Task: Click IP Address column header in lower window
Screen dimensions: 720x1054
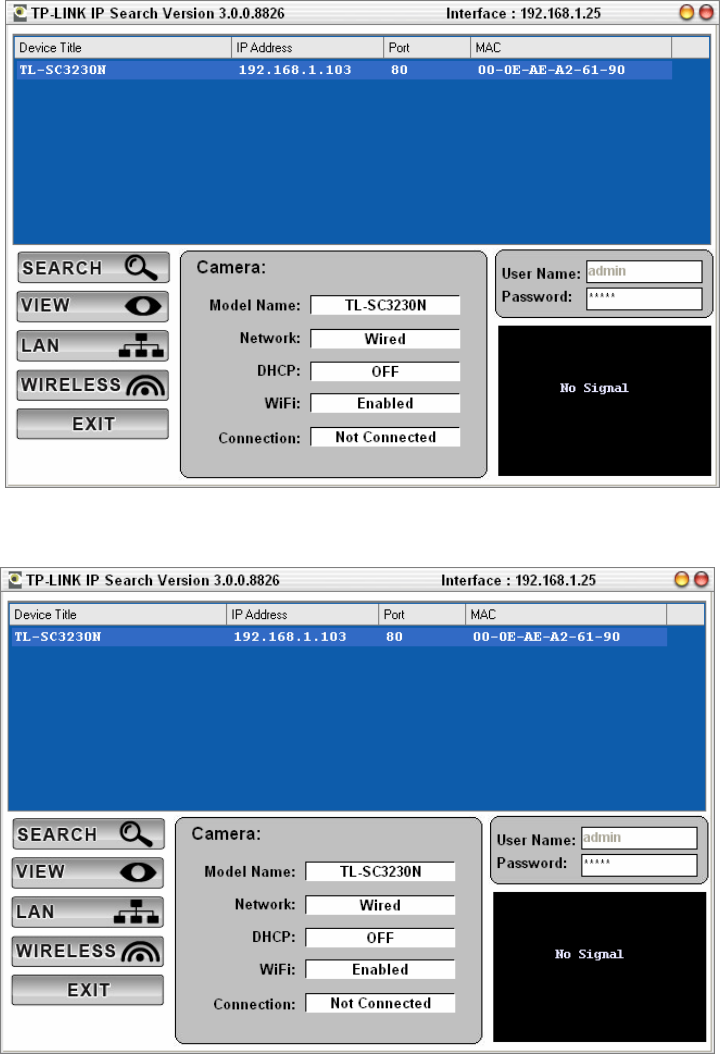Action: 303,614
